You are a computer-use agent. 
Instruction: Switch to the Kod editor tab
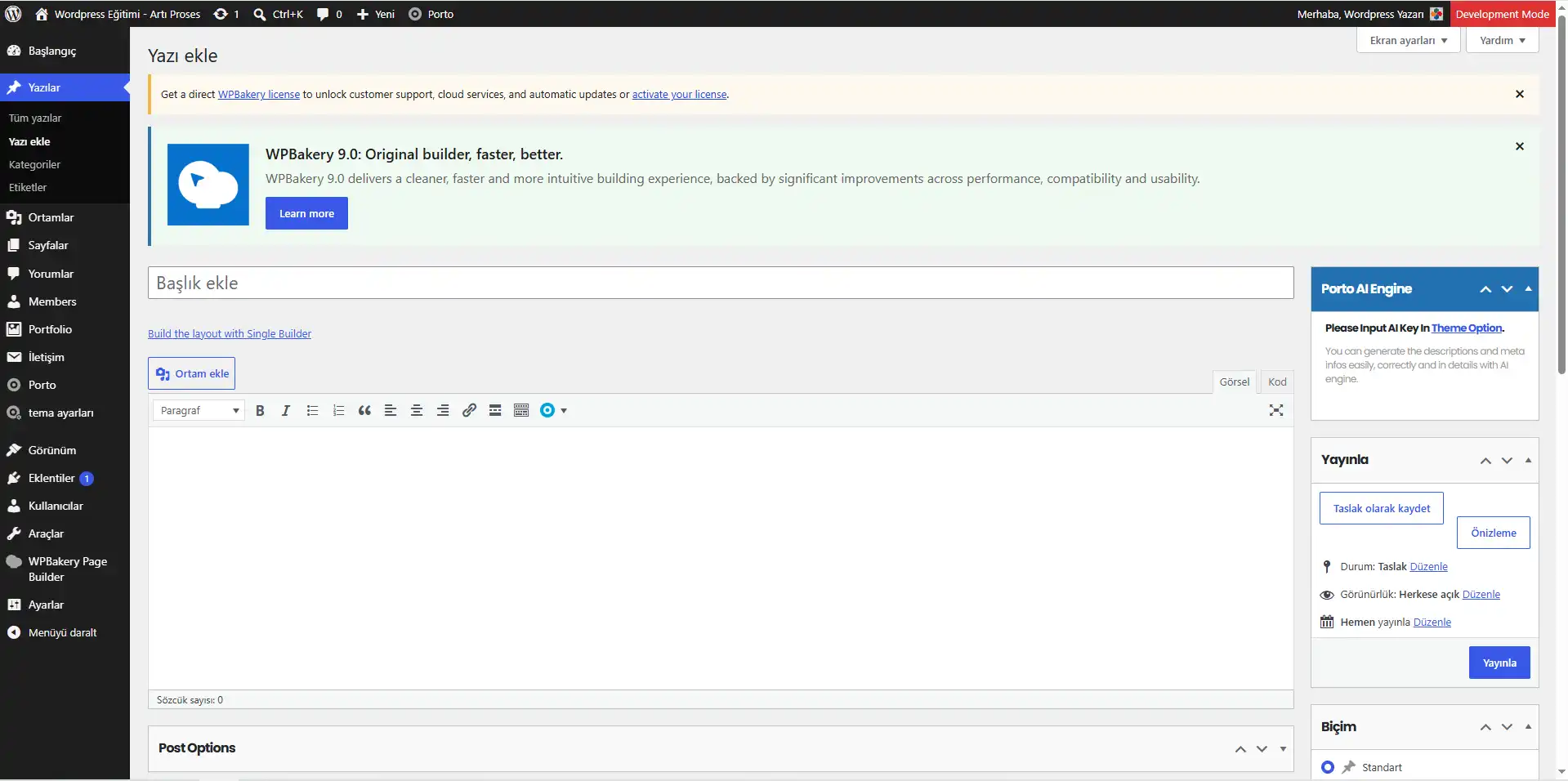(x=1277, y=382)
